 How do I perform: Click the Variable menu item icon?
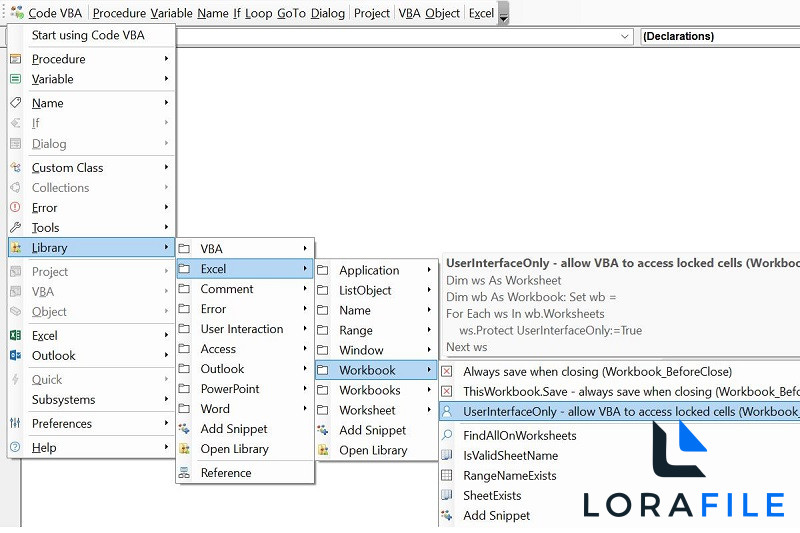16,79
